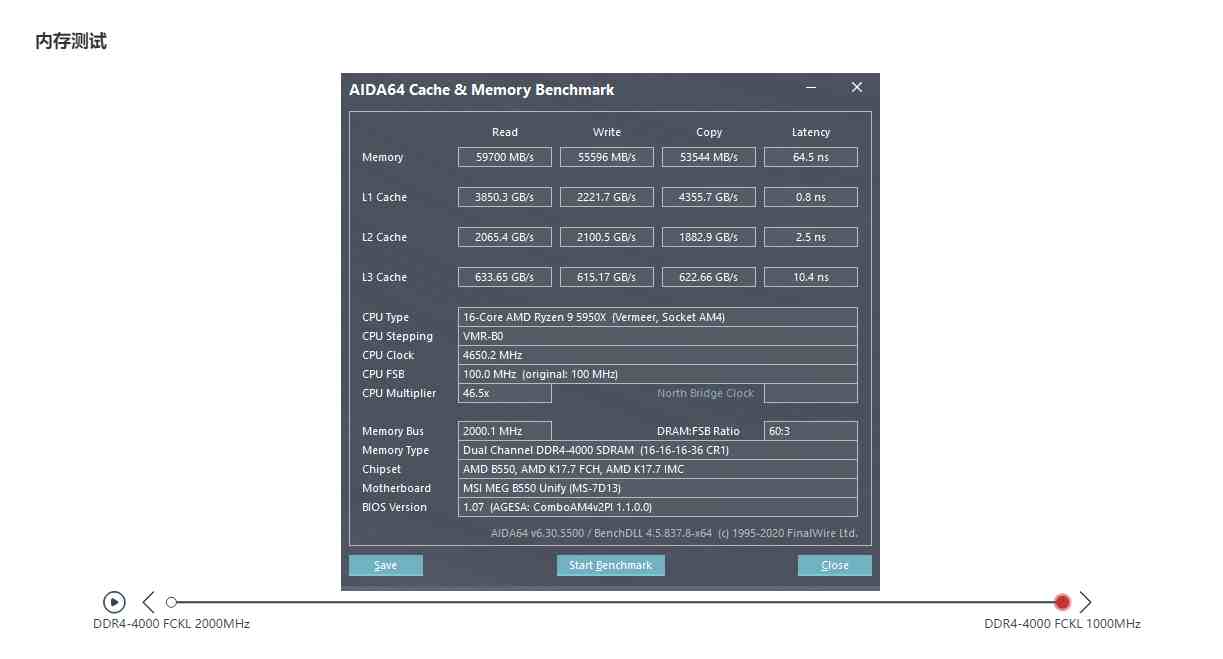Click the DDR4-4000 FCKL 1000MHz caption
Image resolution: width=1223 pixels, height=659 pixels.
(x=1062, y=624)
